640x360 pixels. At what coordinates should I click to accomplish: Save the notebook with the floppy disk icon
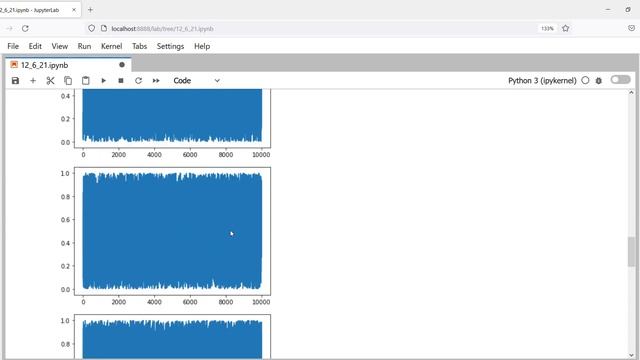click(x=16, y=81)
